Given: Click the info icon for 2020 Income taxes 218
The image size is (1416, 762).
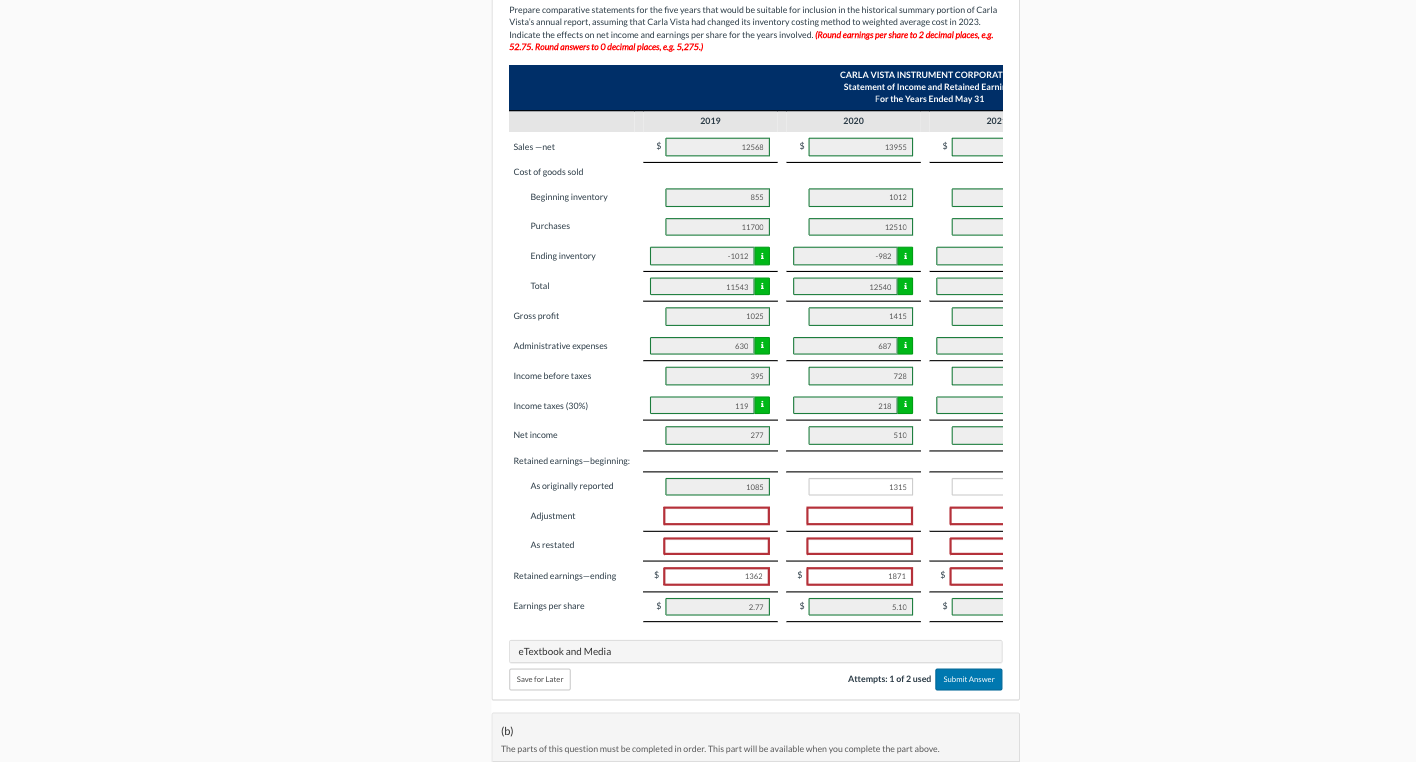Looking at the screenshot, I should click(905, 405).
